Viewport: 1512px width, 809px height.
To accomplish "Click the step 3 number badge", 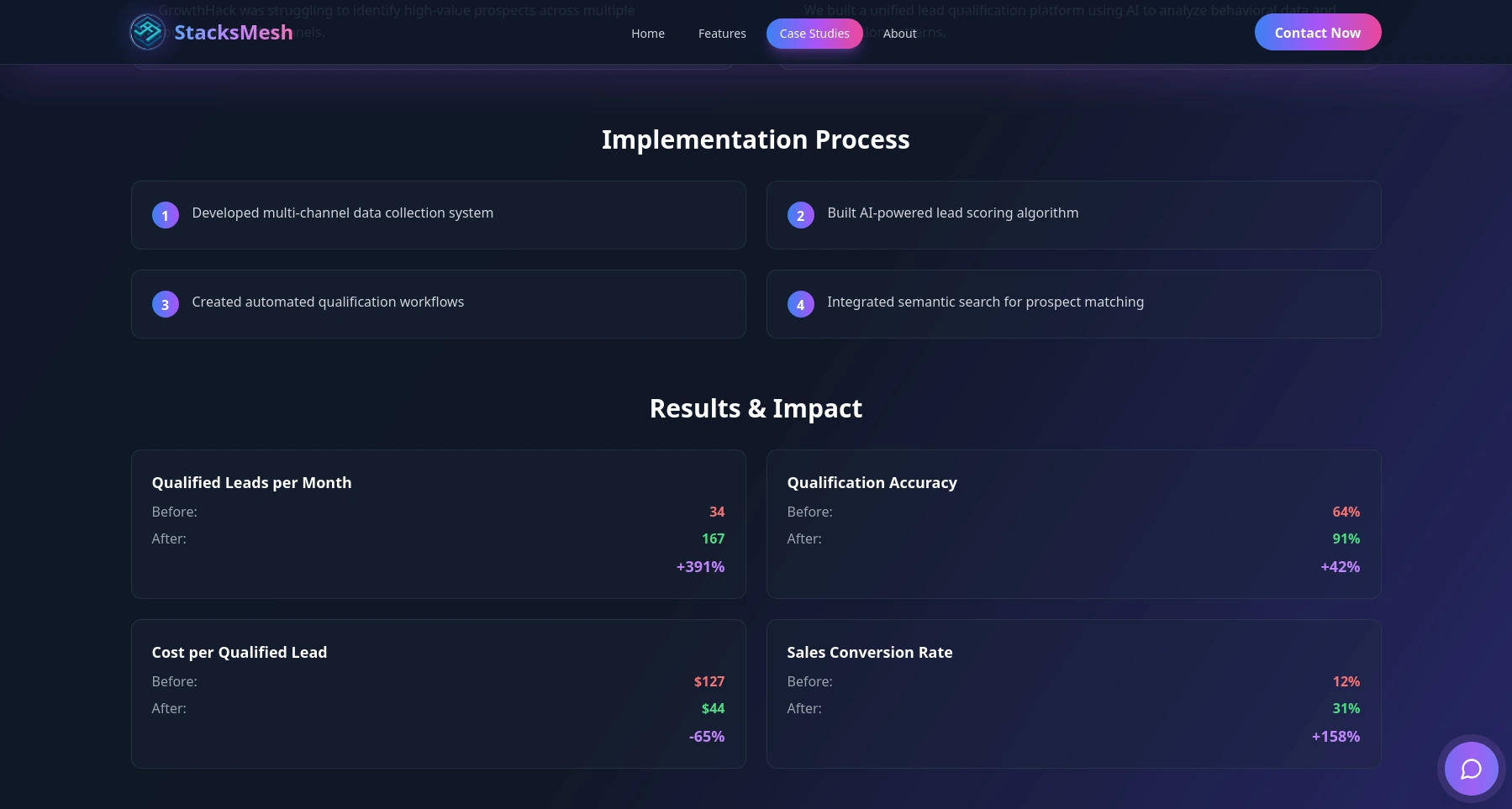I will tap(166, 304).
